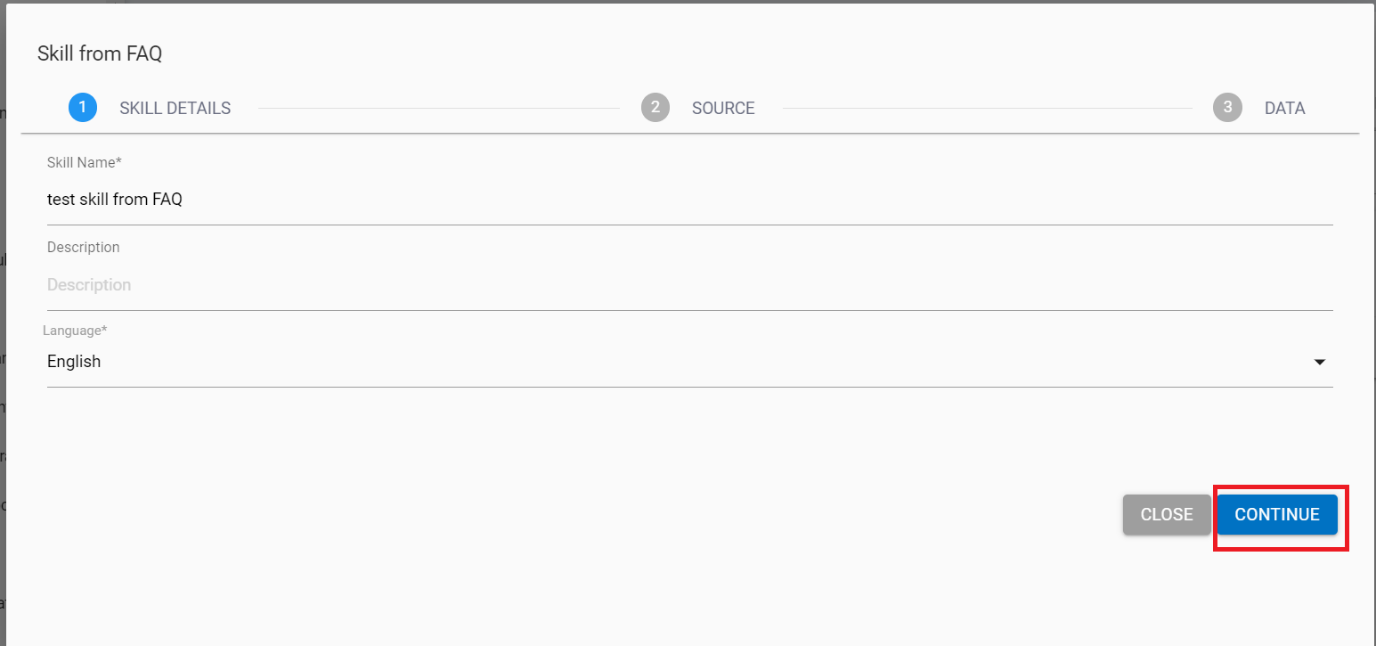Click the step 1 circle icon
The width and height of the screenshot is (1376, 646).
pyautogui.click(x=82, y=107)
